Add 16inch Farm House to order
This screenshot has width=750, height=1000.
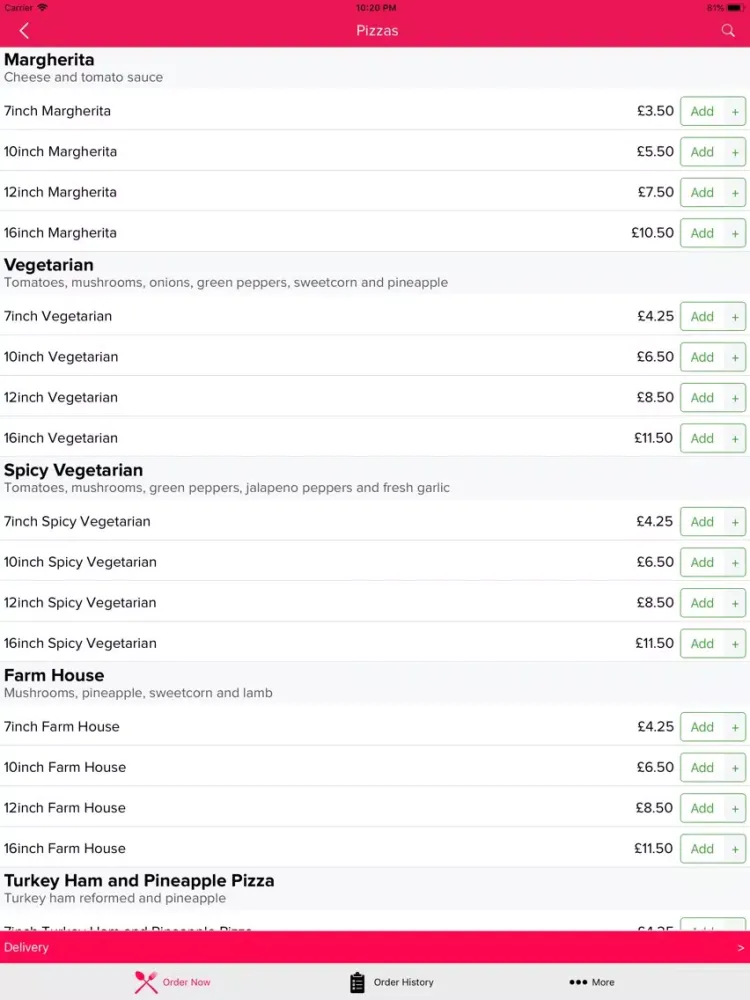tap(702, 849)
